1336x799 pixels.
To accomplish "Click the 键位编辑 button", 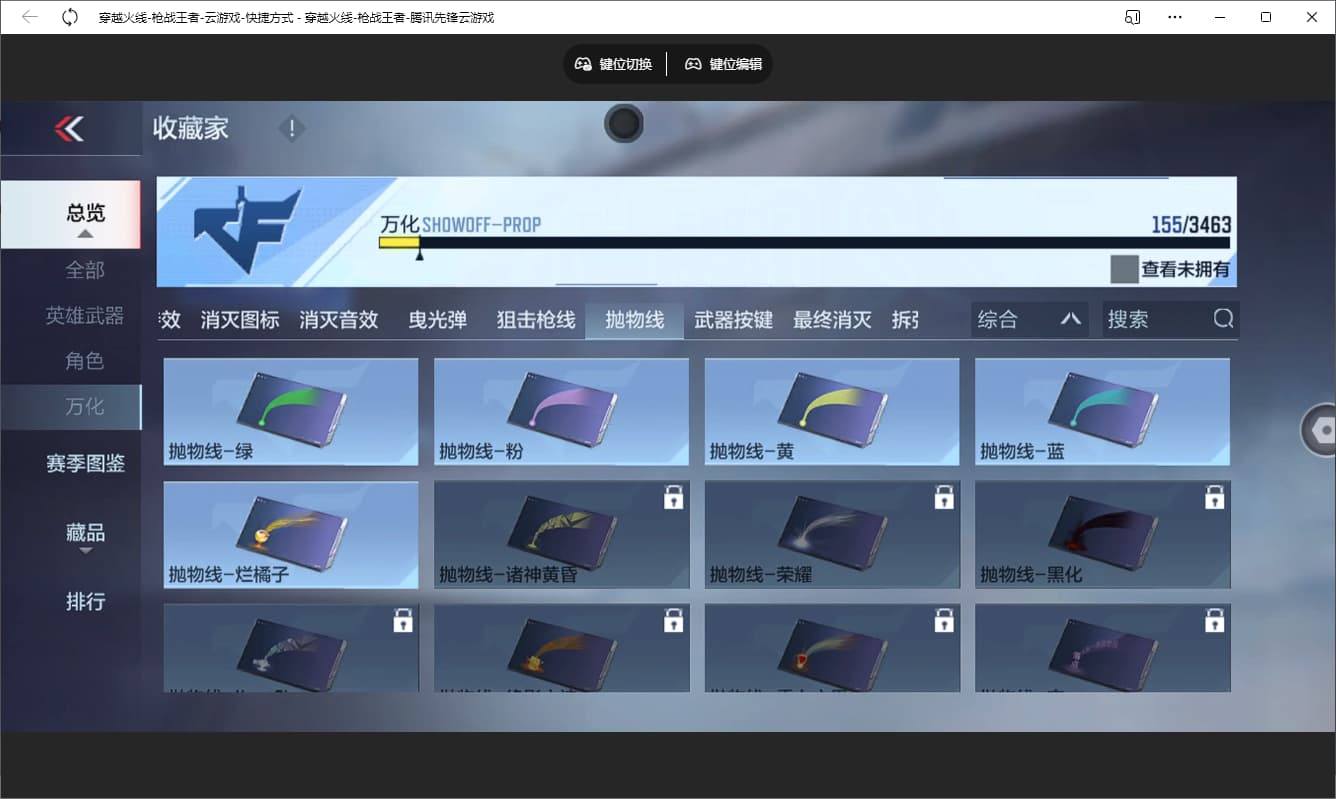I will pyautogui.click(x=722, y=63).
